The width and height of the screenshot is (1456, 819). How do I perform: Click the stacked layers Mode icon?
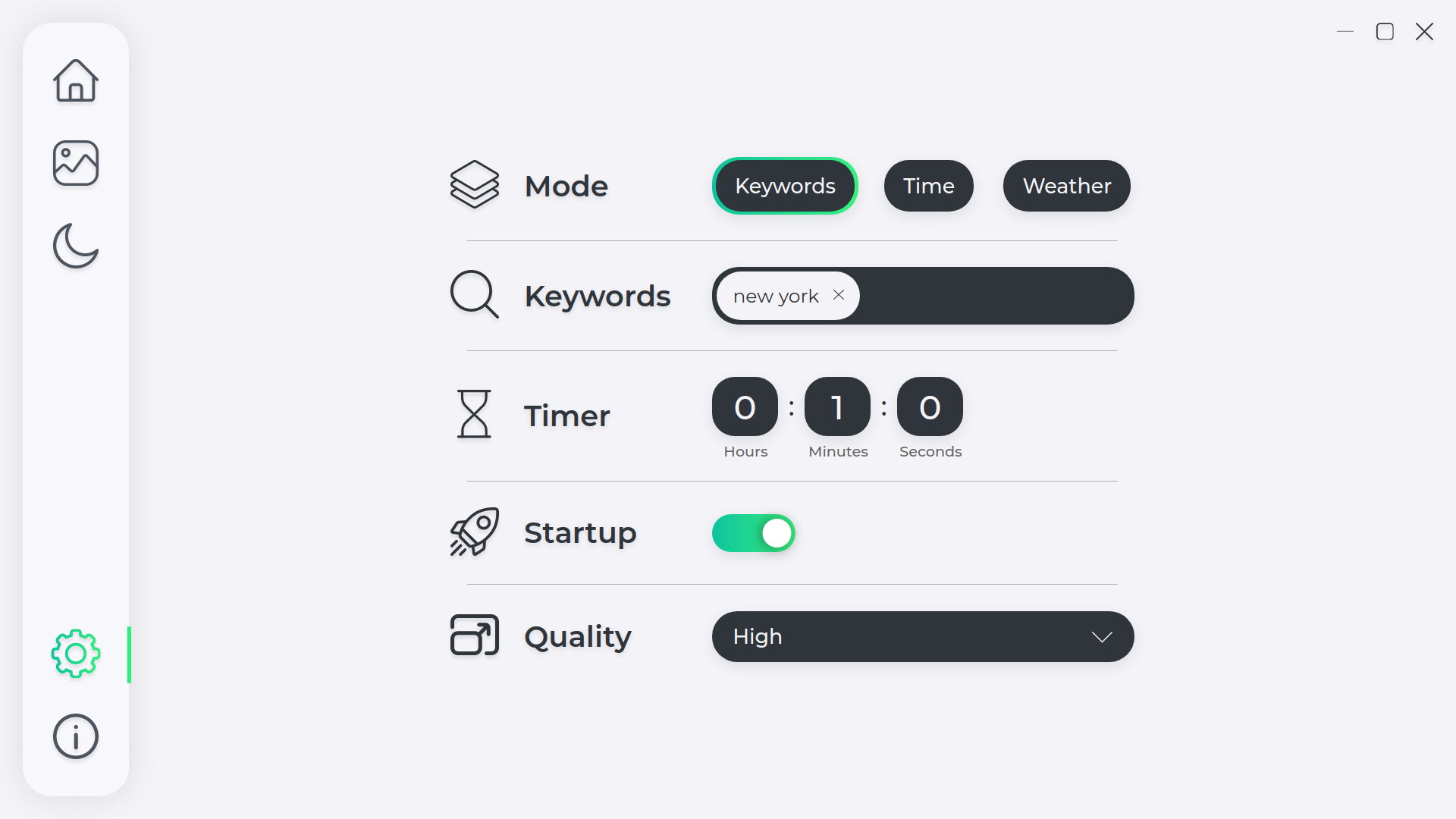474,184
